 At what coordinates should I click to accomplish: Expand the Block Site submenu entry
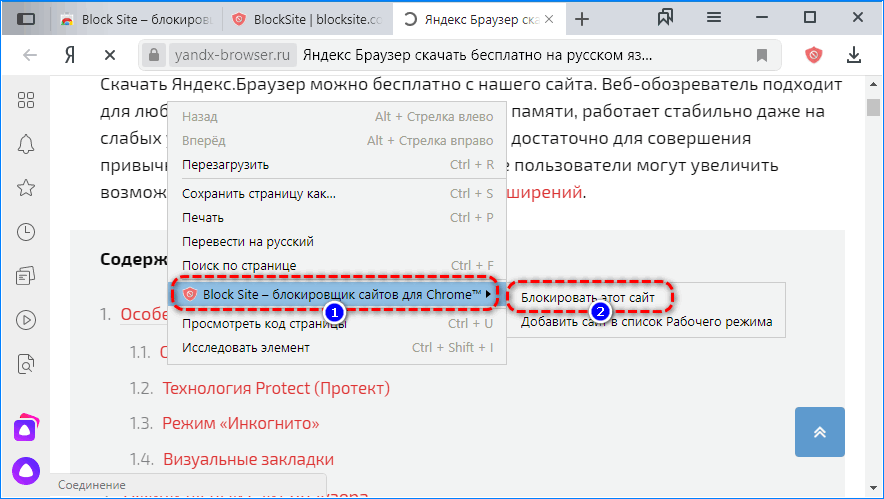click(x=336, y=294)
